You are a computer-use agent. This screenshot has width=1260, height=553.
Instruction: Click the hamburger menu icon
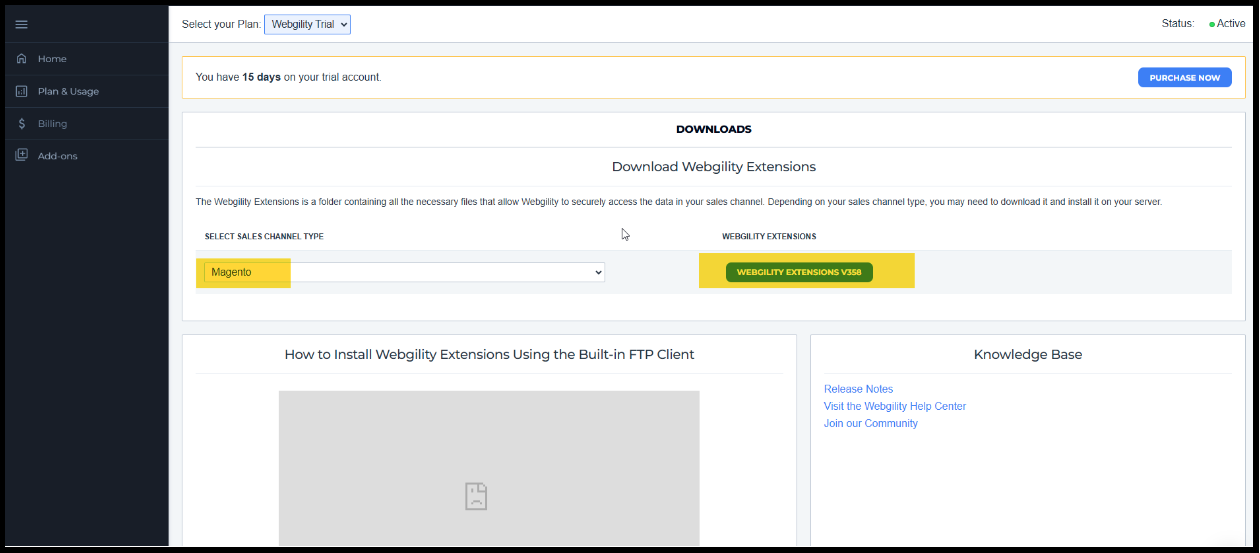(21, 24)
